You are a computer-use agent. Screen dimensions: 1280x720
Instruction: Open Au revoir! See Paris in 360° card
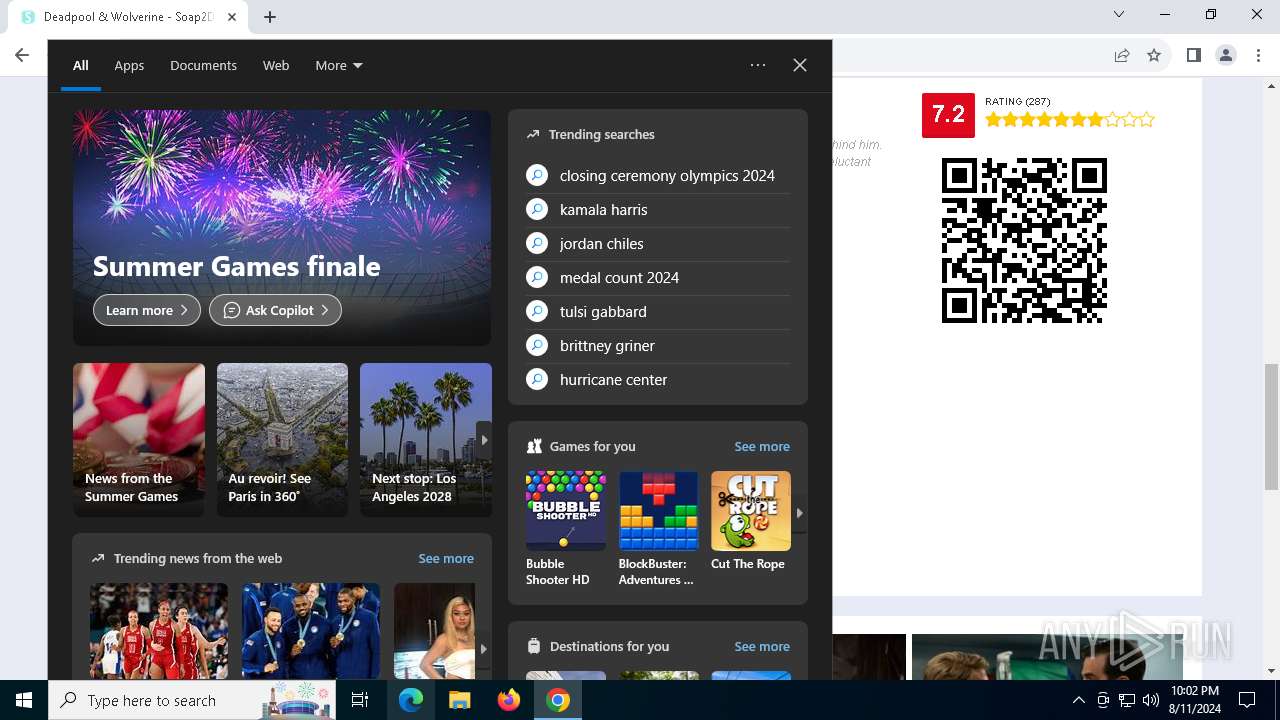[x=282, y=440]
